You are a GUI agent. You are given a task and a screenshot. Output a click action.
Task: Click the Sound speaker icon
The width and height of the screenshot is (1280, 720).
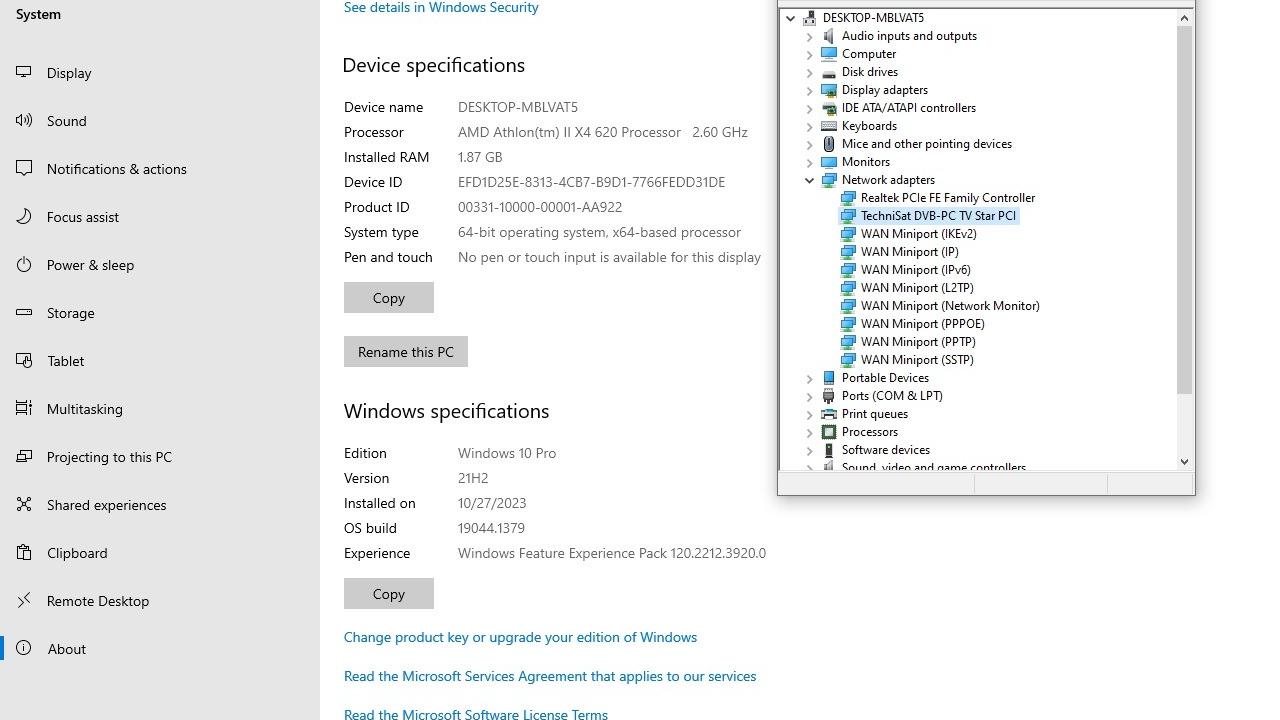(x=25, y=120)
